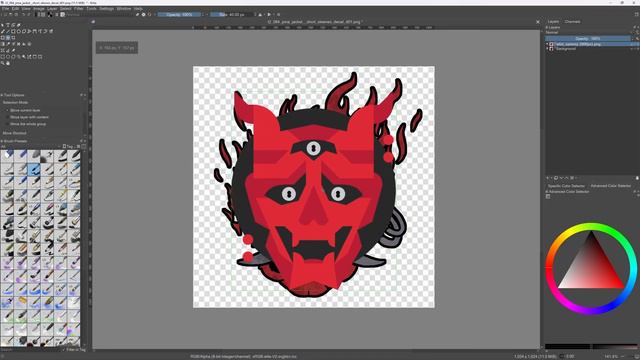Select the Pan hand tool
The height and width of the screenshot is (360, 640).
[x=8, y=63]
